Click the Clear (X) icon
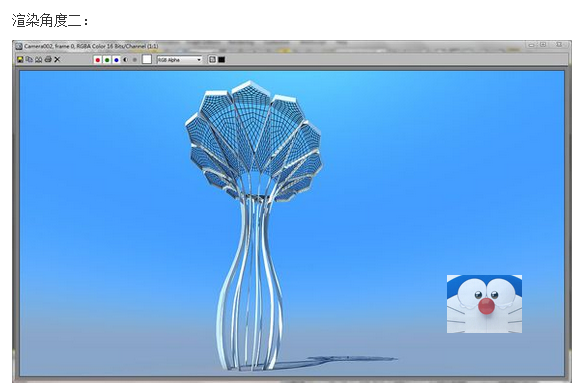 (57, 59)
